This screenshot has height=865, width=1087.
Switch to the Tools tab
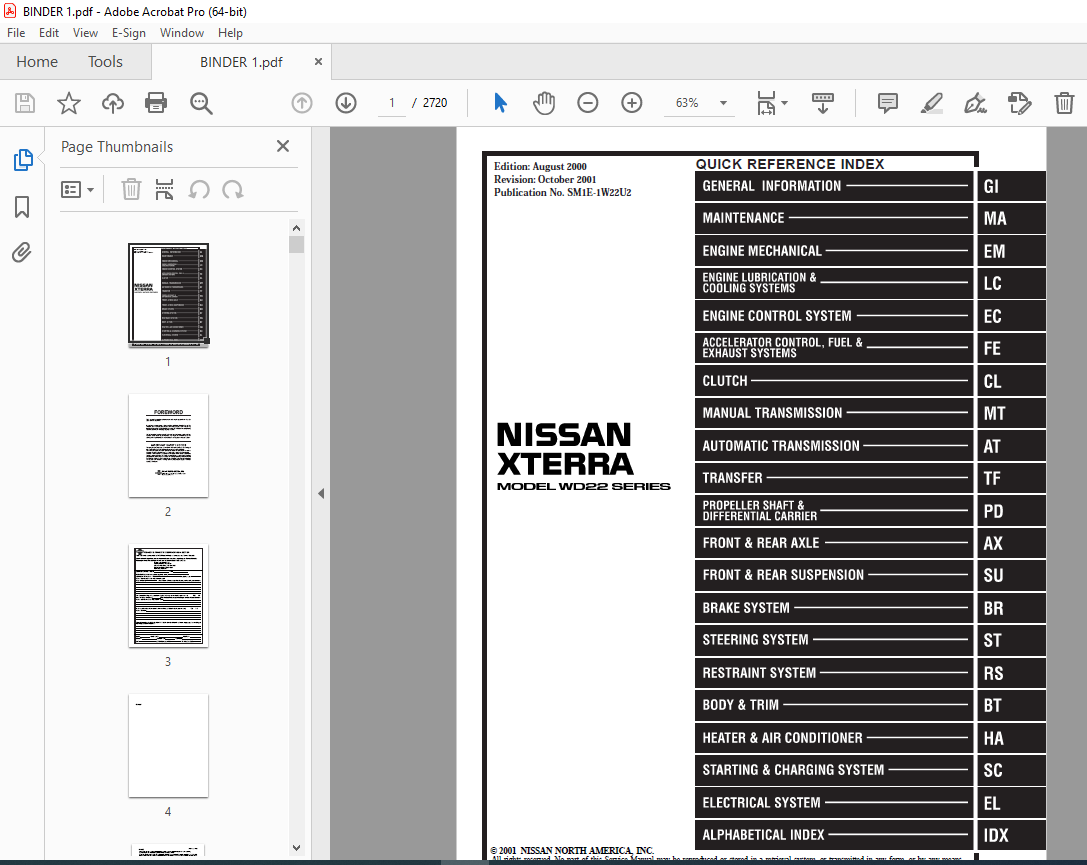[x=105, y=62]
